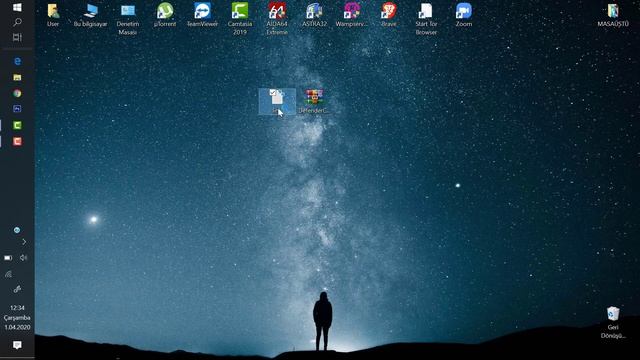Select the Wampserver desktop shortcut
This screenshot has height=360, width=640.
(x=351, y=15)
